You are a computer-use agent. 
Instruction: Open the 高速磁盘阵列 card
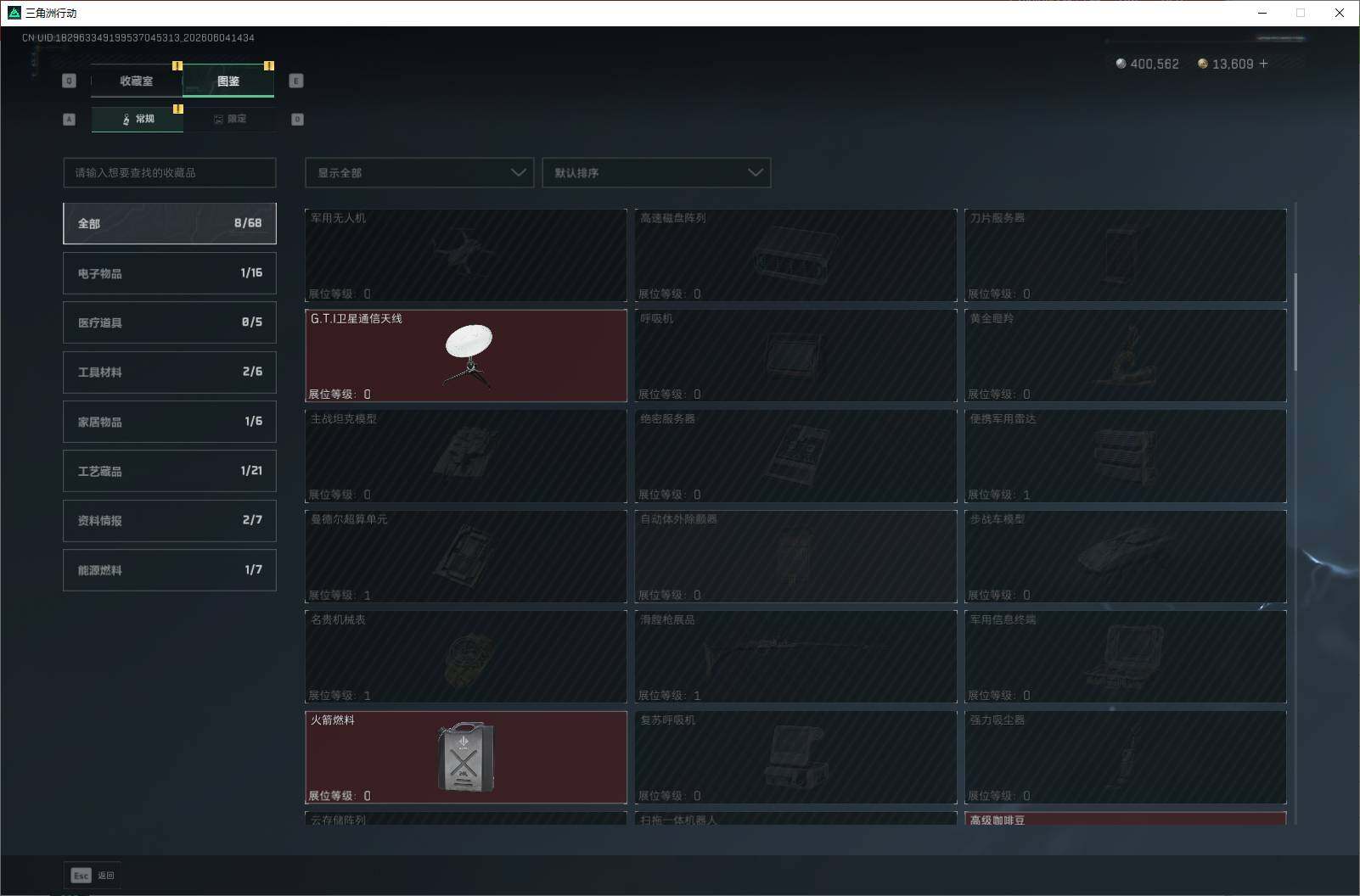point(795,255)
